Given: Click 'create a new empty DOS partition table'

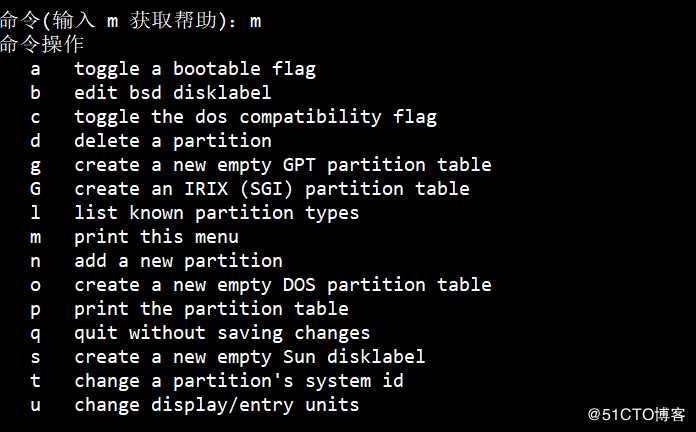Looking at the screenshot, I should 283,285.
